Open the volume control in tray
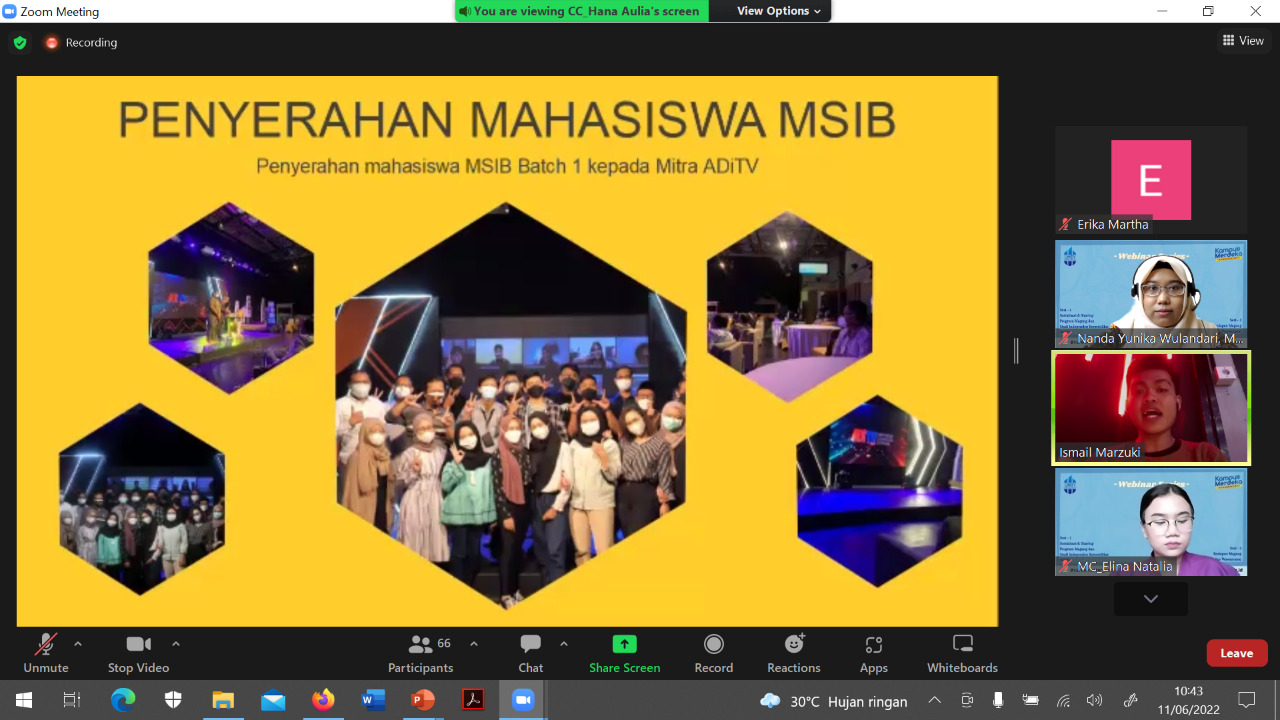Viewport: 1280px width, 720px height. click(x=1095, y=701)
